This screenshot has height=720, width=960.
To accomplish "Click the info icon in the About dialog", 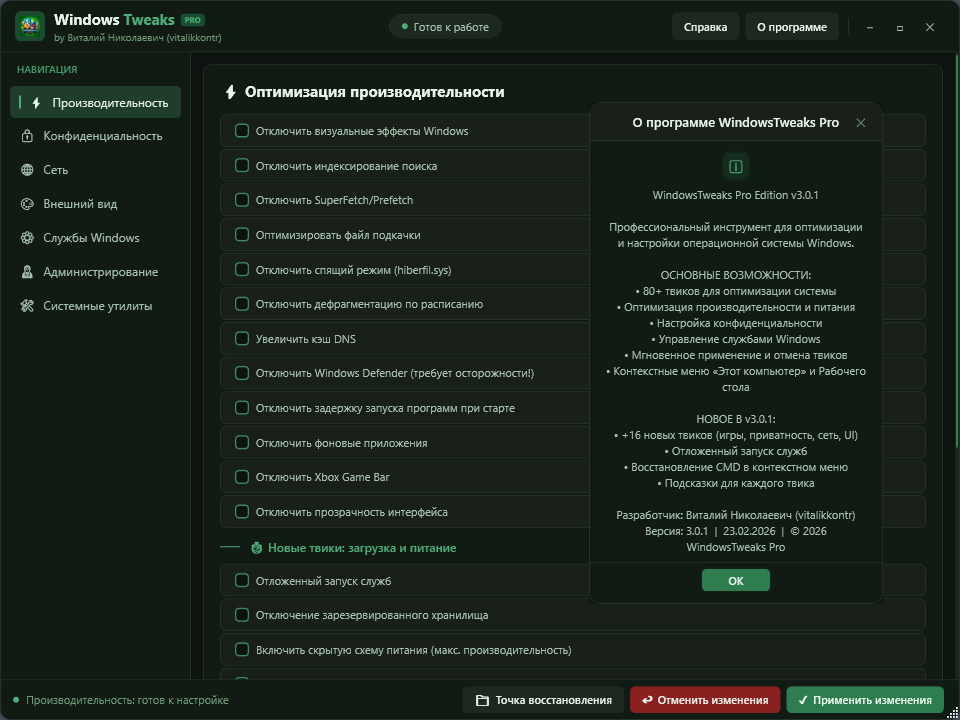I will [735, 166].
